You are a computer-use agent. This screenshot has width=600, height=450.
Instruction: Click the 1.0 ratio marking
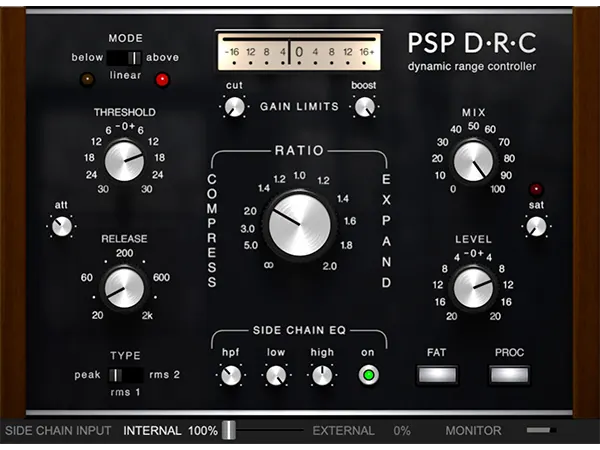[x=299, y=176]
